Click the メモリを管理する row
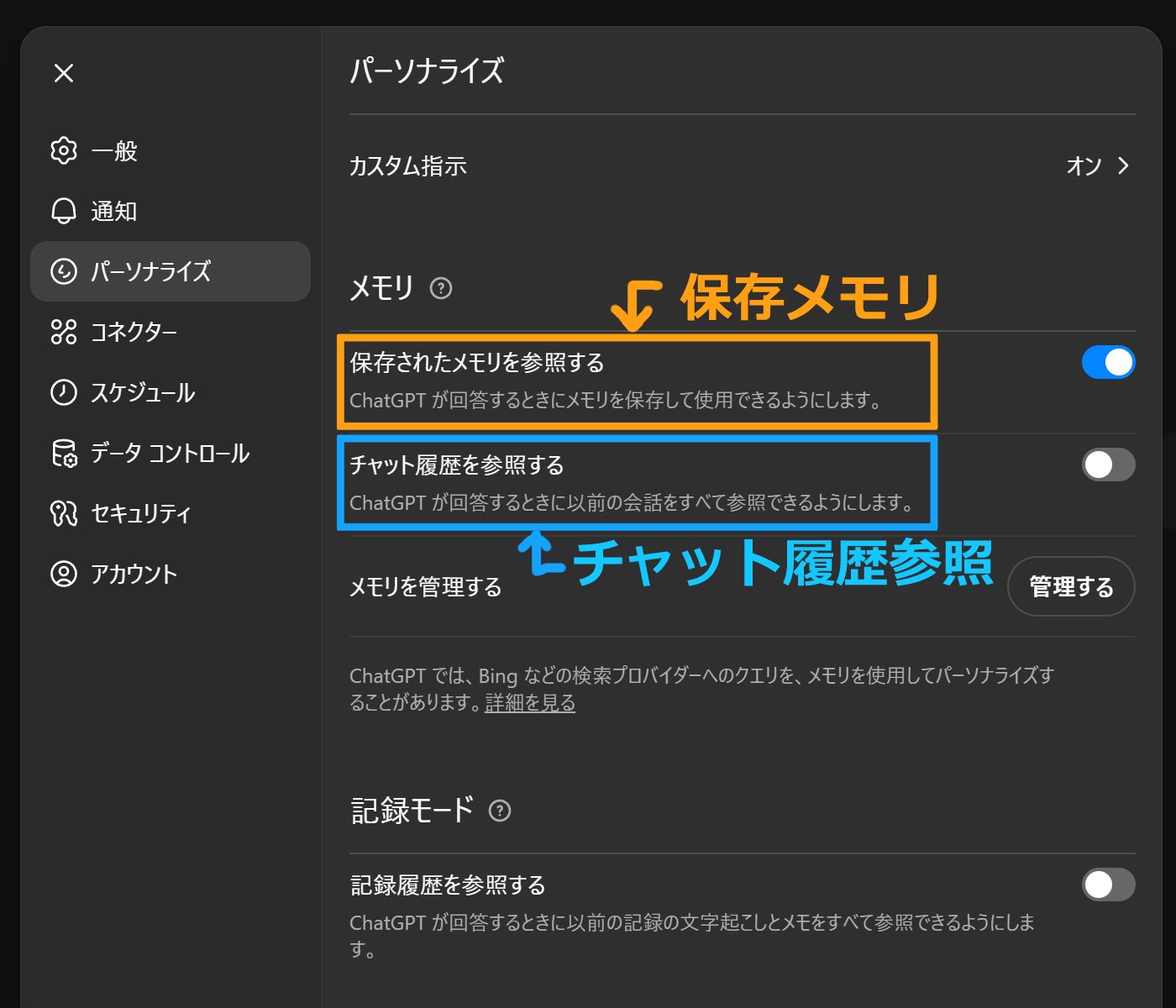The image size is (1176, 1008). [x=425, y=587]
